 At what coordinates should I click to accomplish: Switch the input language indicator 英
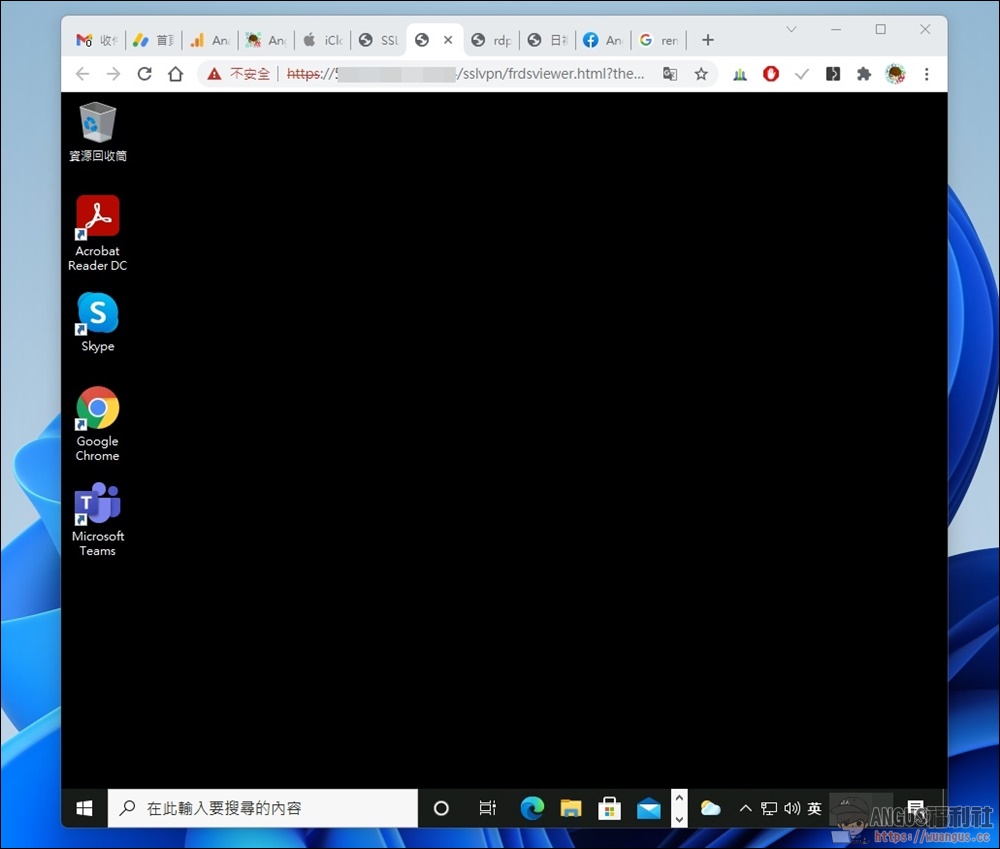click(814, 809)
